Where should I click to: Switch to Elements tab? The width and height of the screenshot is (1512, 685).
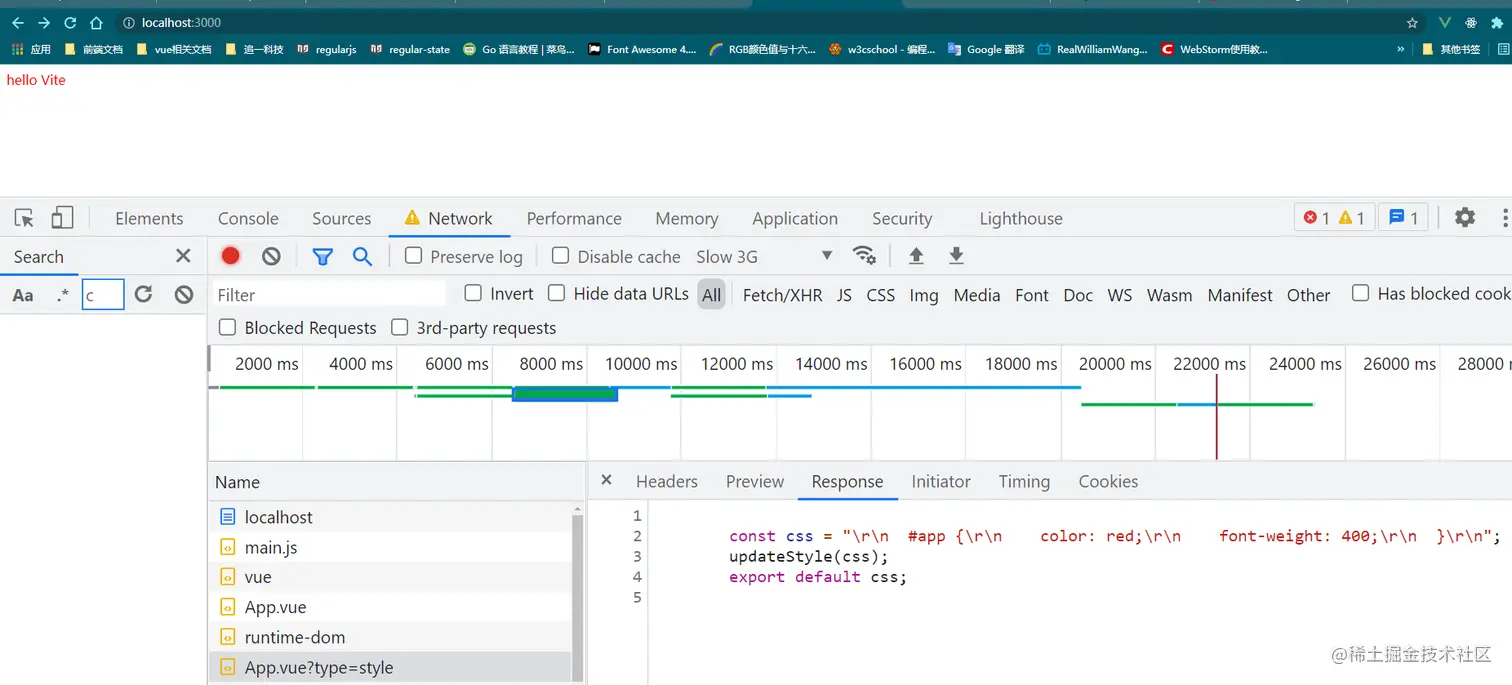pos(149,218)
